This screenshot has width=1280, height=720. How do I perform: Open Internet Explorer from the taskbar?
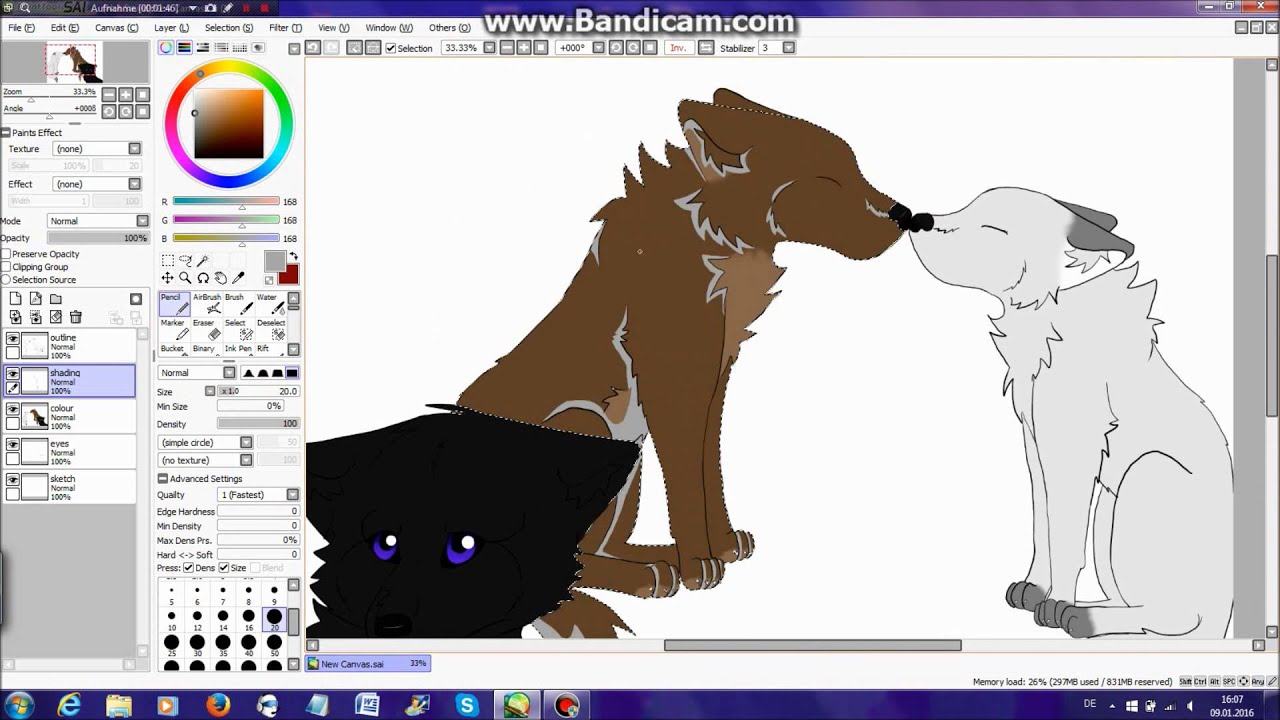coord(69,705)
